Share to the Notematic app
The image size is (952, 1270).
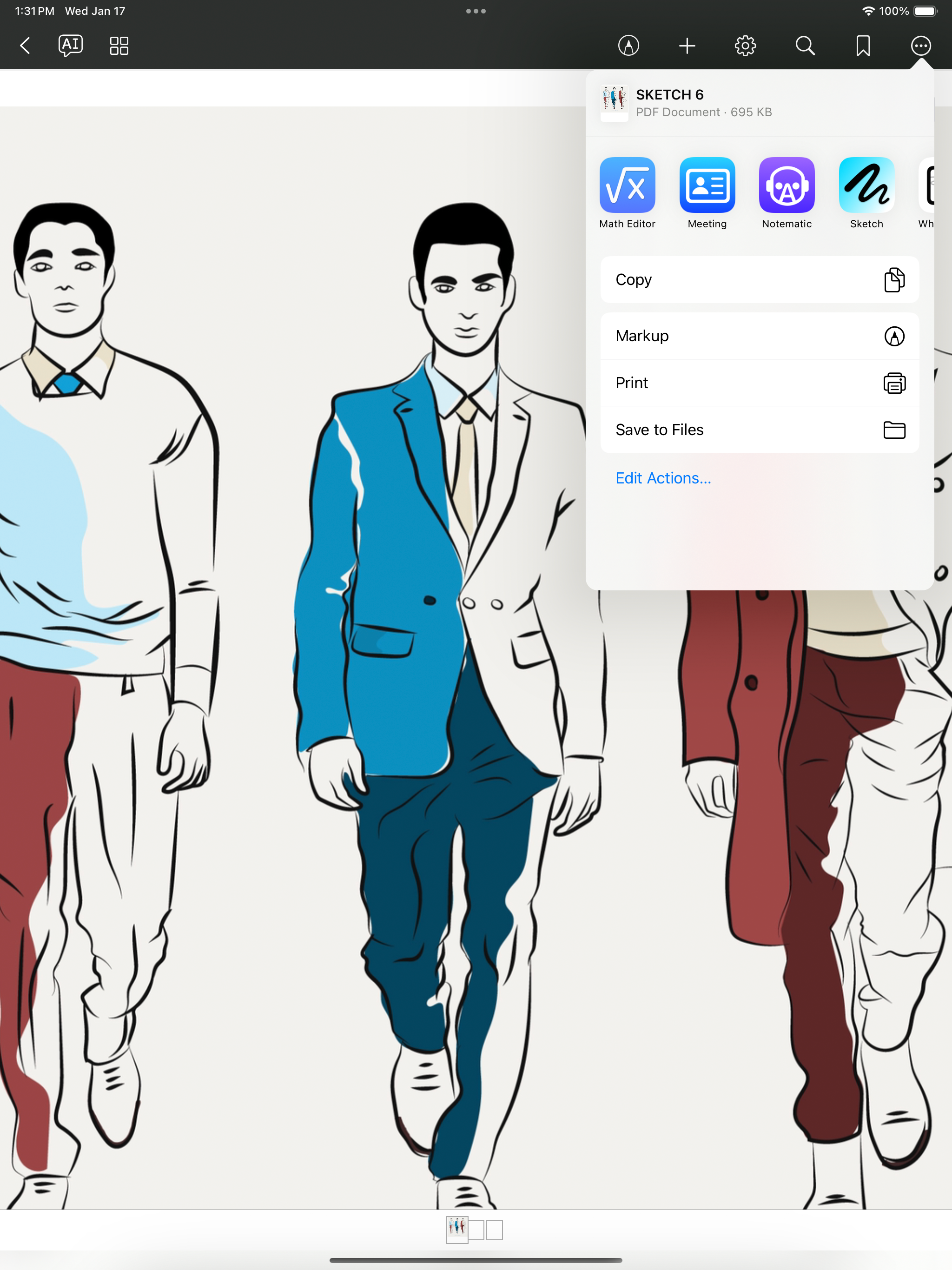(786, 193)
